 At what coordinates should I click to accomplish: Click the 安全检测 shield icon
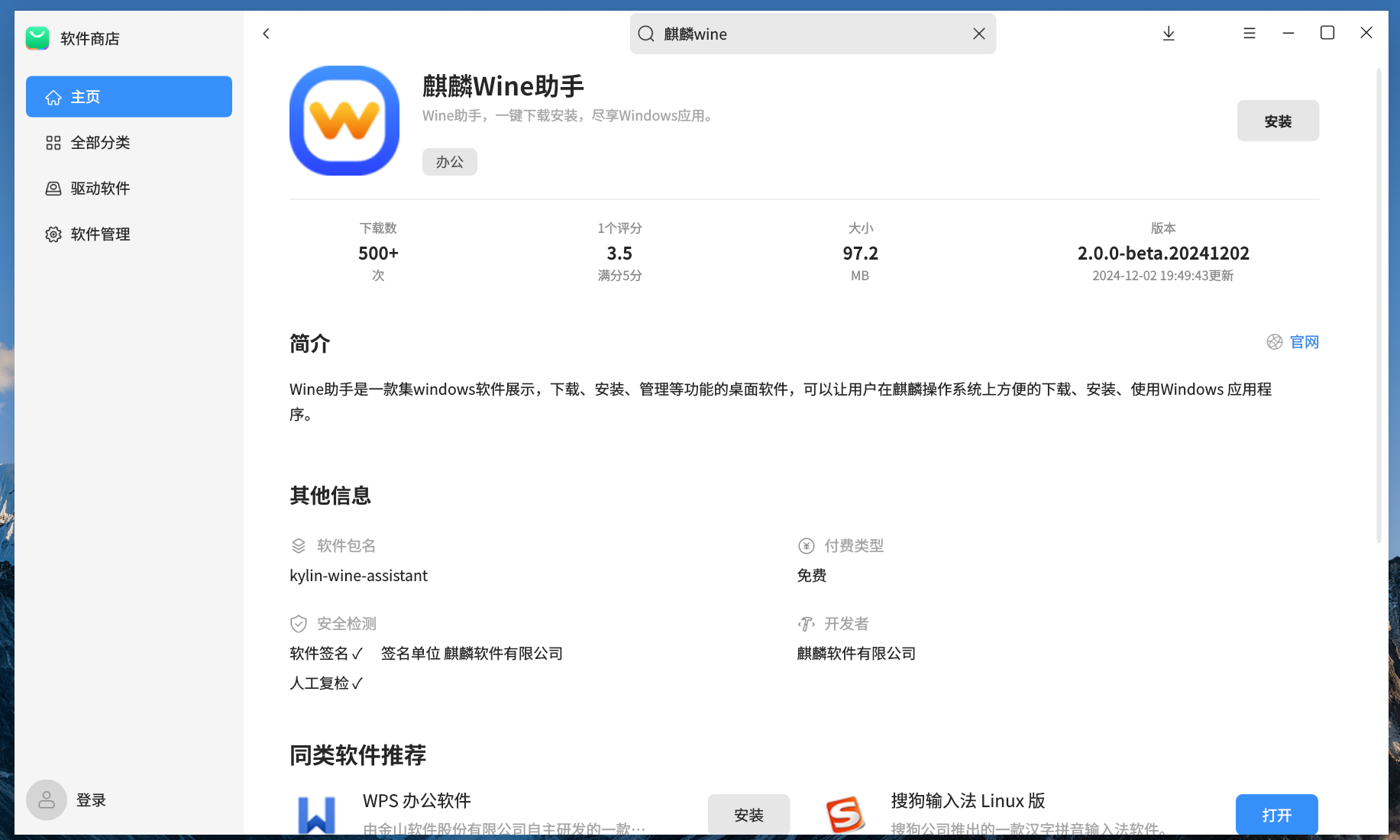point(299,624)
